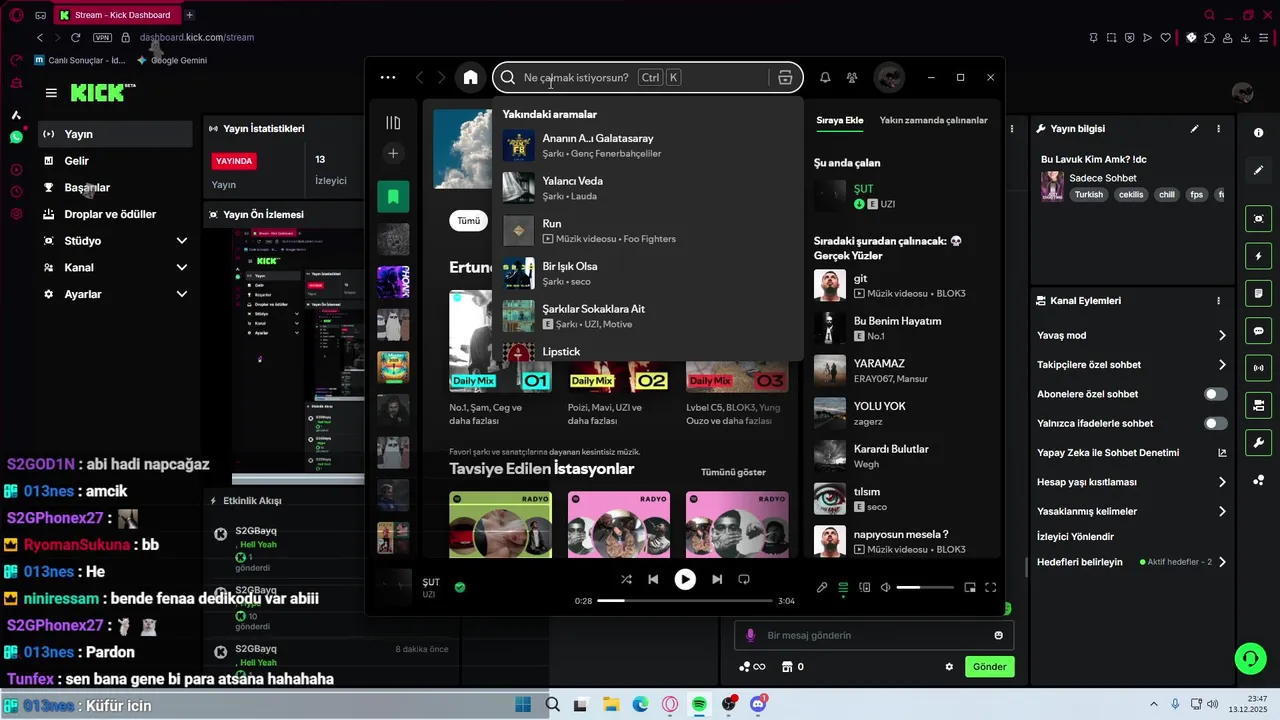Open Spotify friend activity icon

(852, 78)
